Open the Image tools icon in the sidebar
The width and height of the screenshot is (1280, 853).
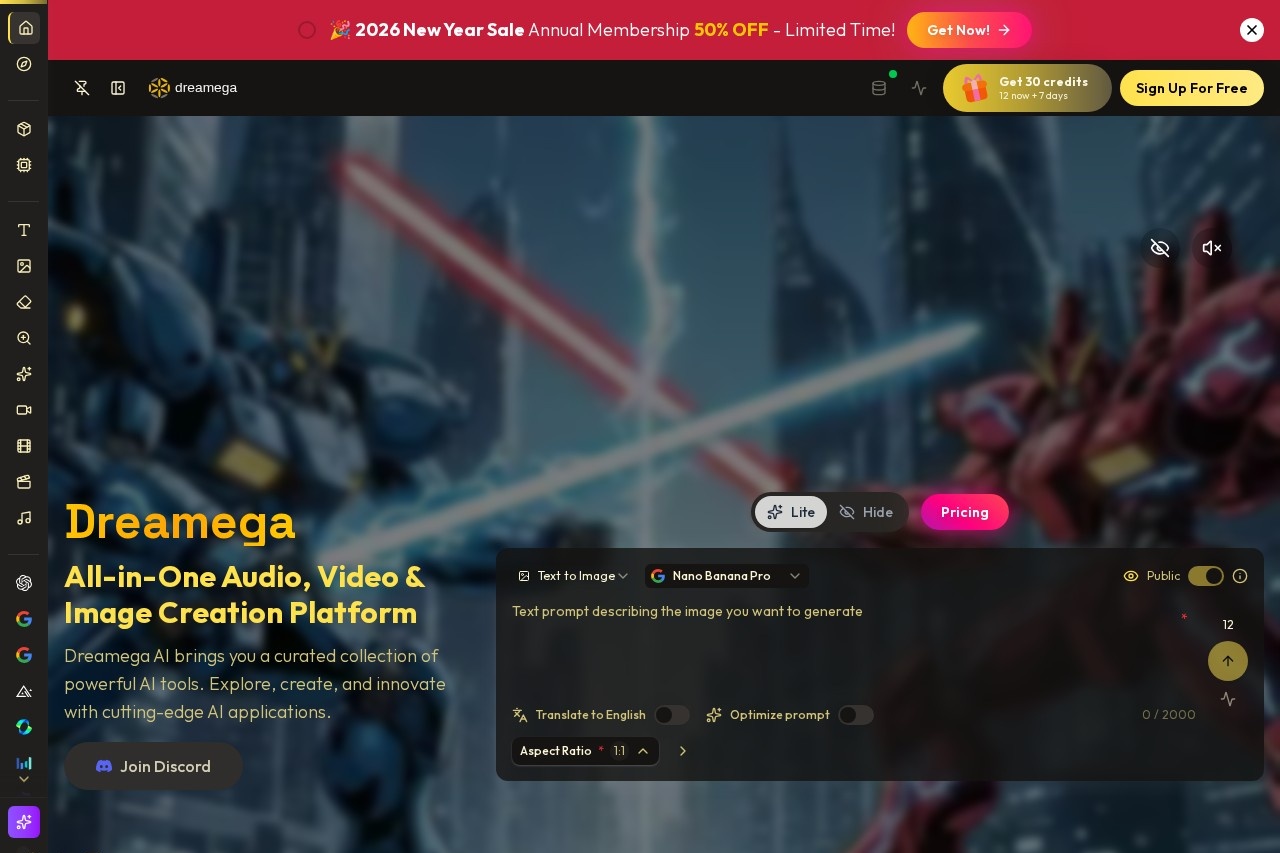coord(24,266)
